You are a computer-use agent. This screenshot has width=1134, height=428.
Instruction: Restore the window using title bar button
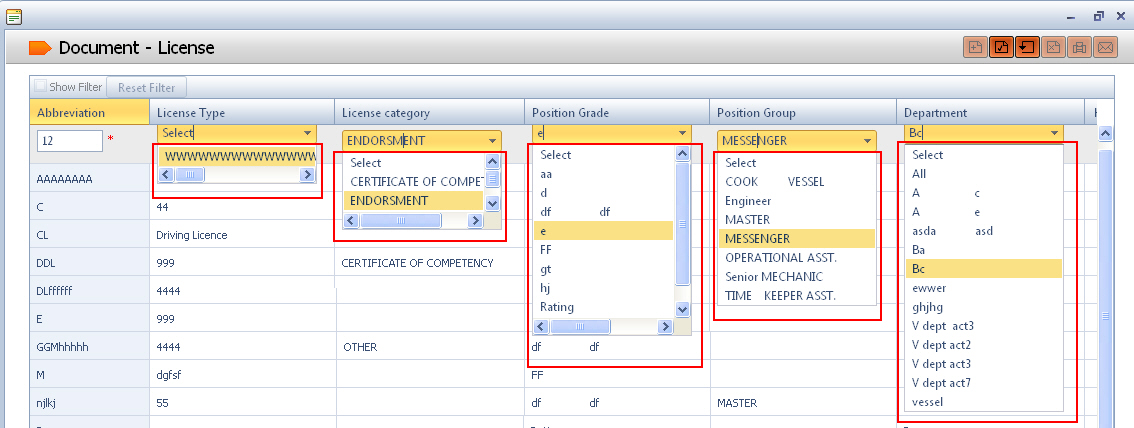[x=1098, y=16]
